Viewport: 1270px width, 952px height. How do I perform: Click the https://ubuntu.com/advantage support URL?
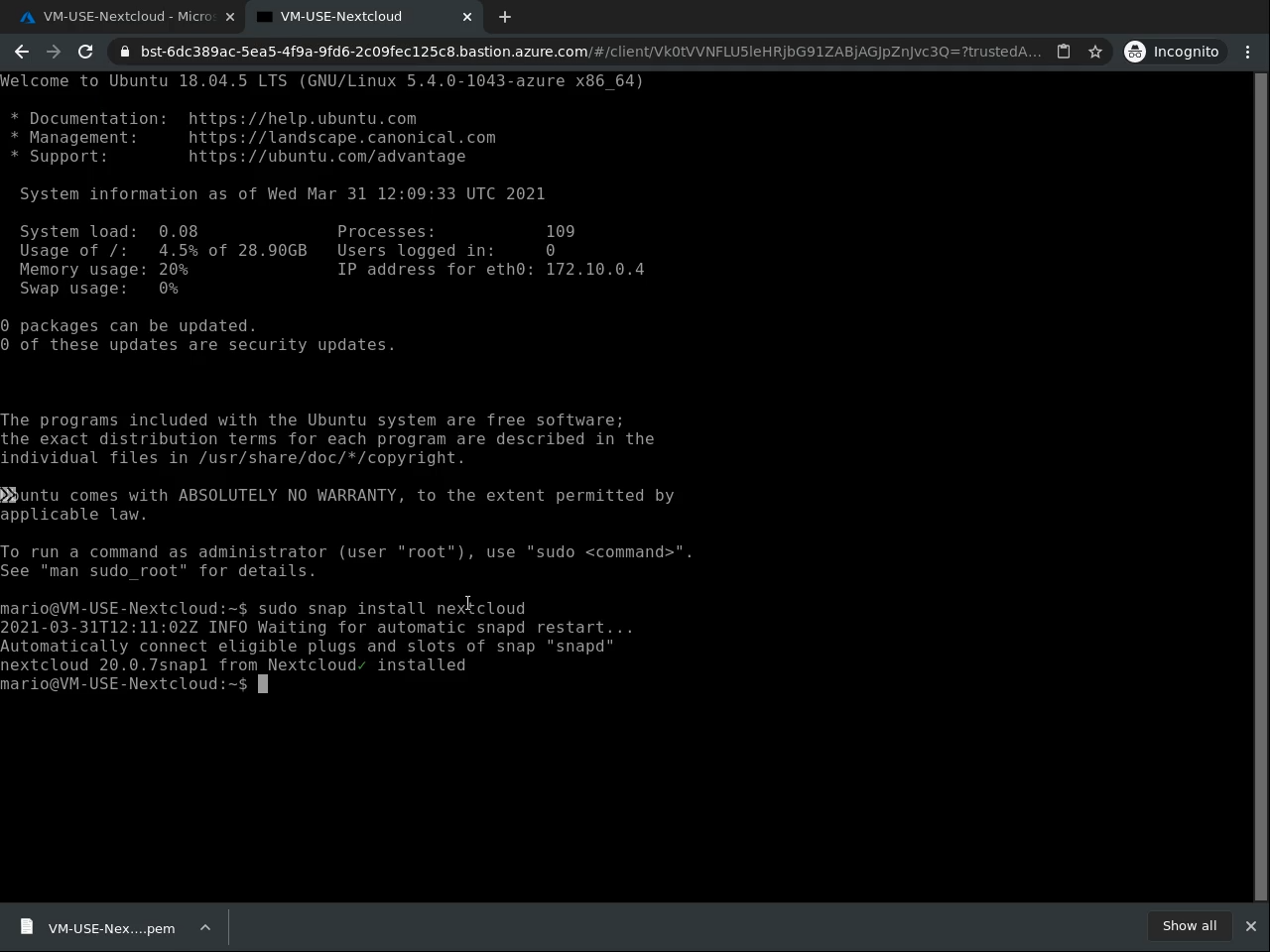pos(327,156)
